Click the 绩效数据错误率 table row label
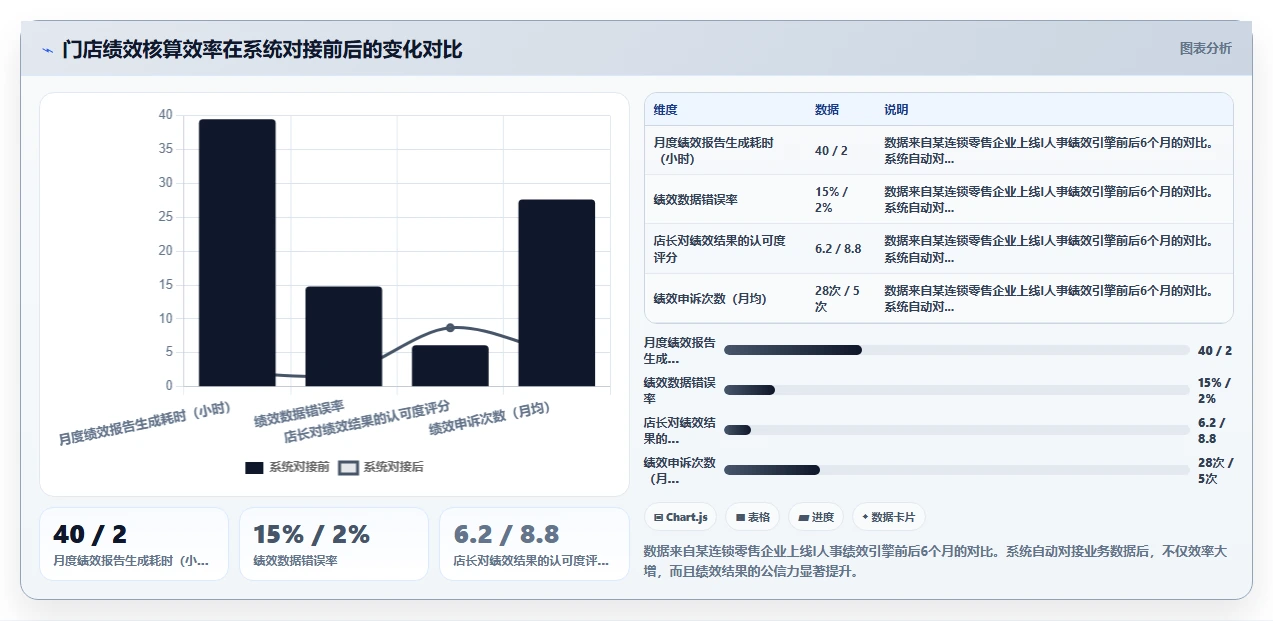This screenshot has height=621, width=1273. (x=695, y=199)
